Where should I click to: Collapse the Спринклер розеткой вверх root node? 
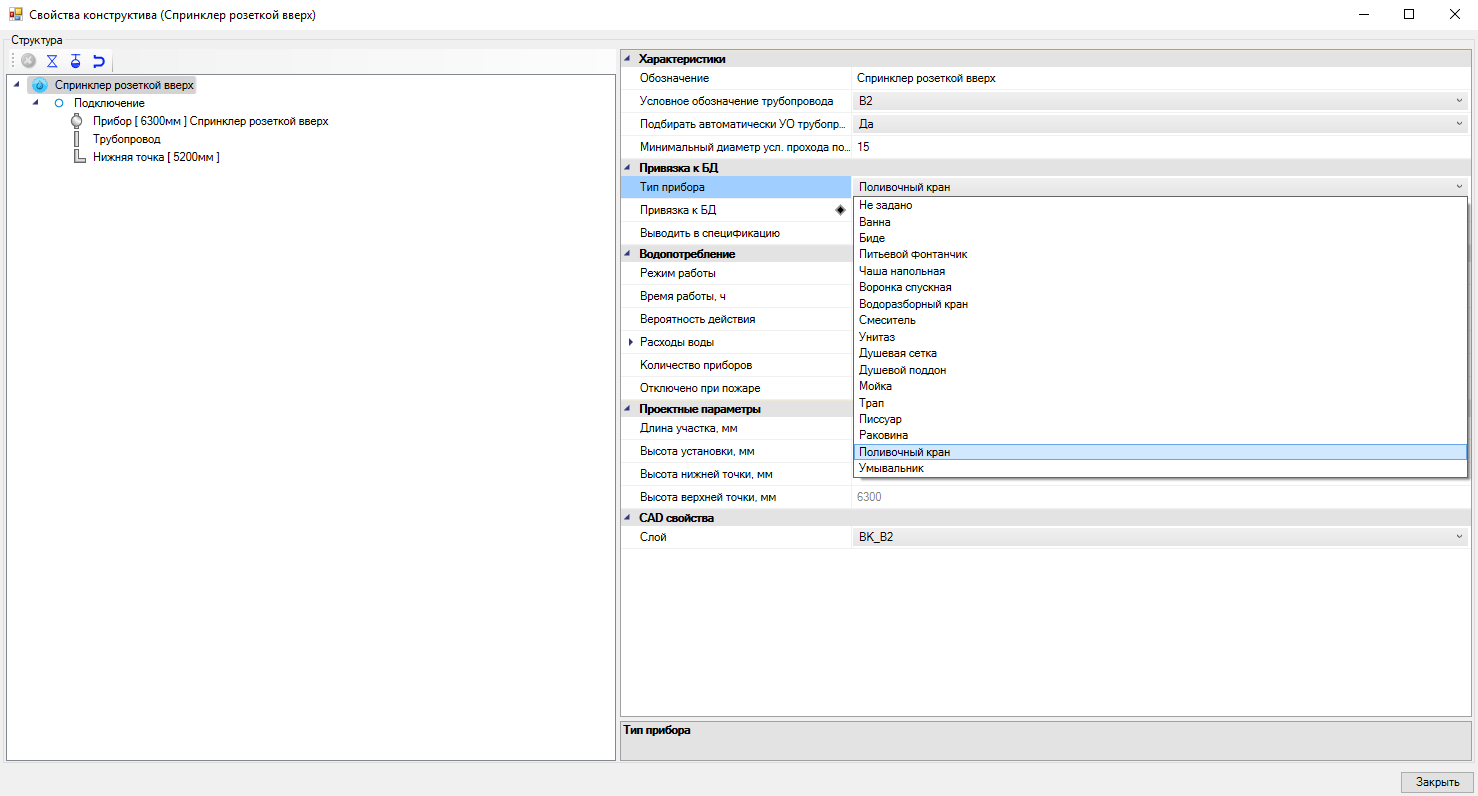17,85
